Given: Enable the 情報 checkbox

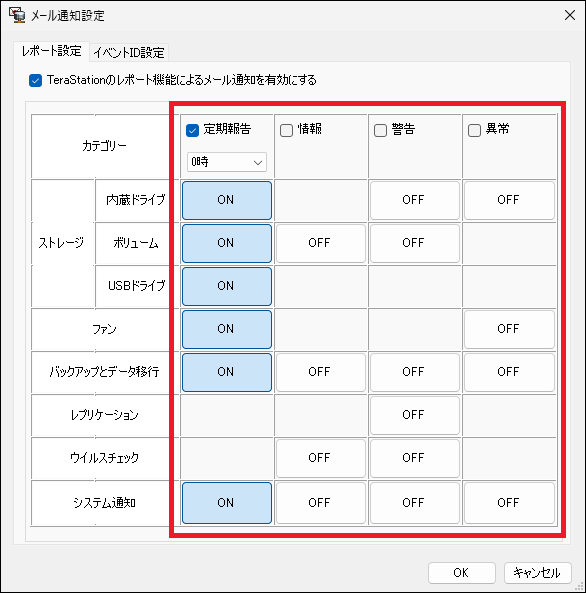Looking at the screenshot, I should pos(286,130).
